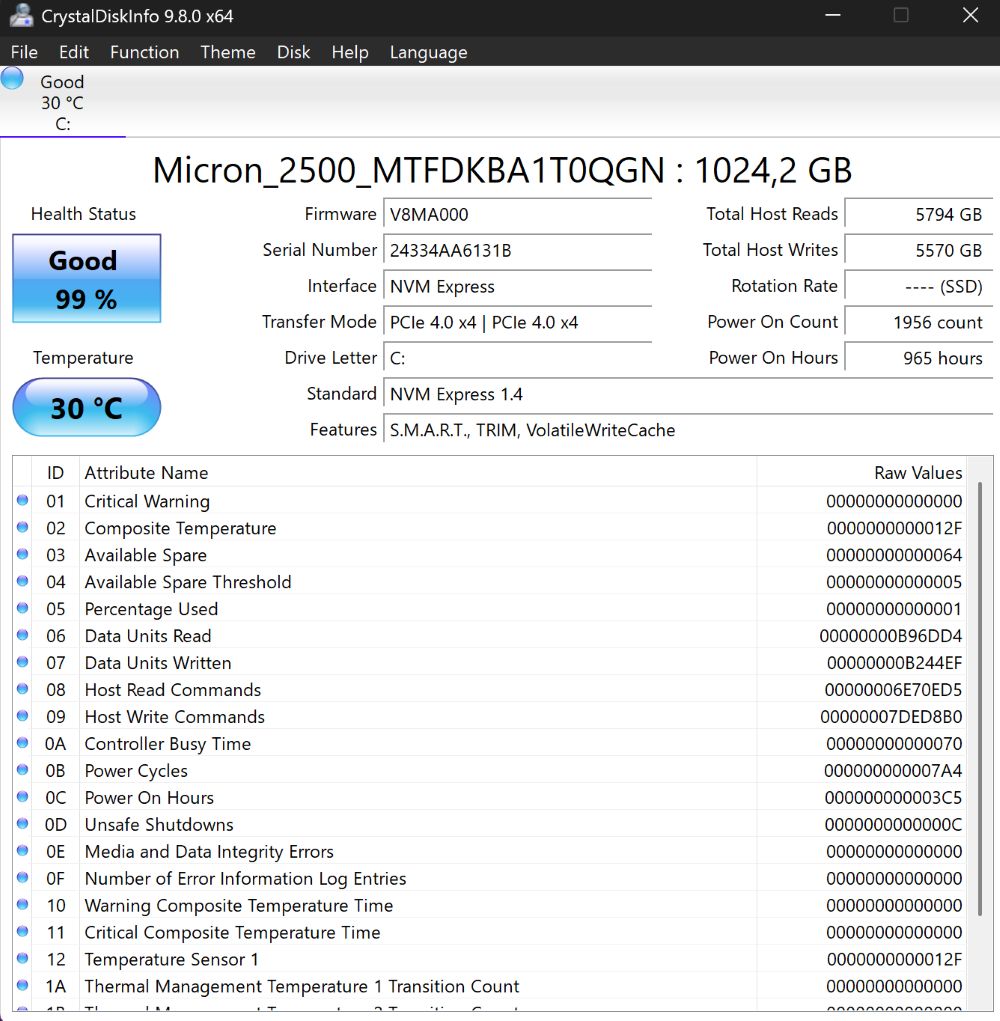The height and width of the screenshot is (1021, 1000).
Task: Click the status dot for Media and Data Integrity Errors
Action: pos(22,850)
